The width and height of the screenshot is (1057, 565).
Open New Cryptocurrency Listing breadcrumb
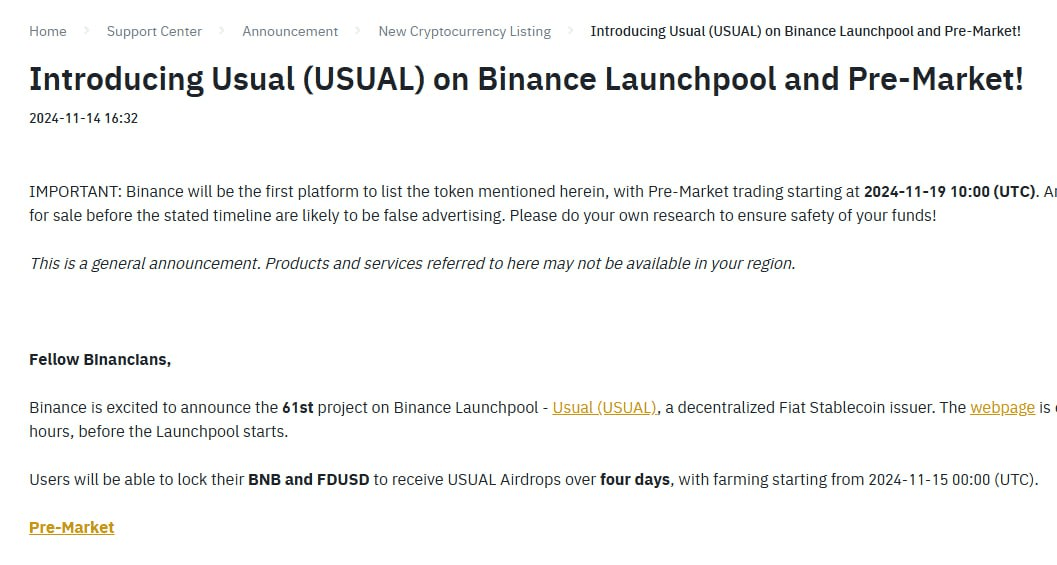(464, 31)
